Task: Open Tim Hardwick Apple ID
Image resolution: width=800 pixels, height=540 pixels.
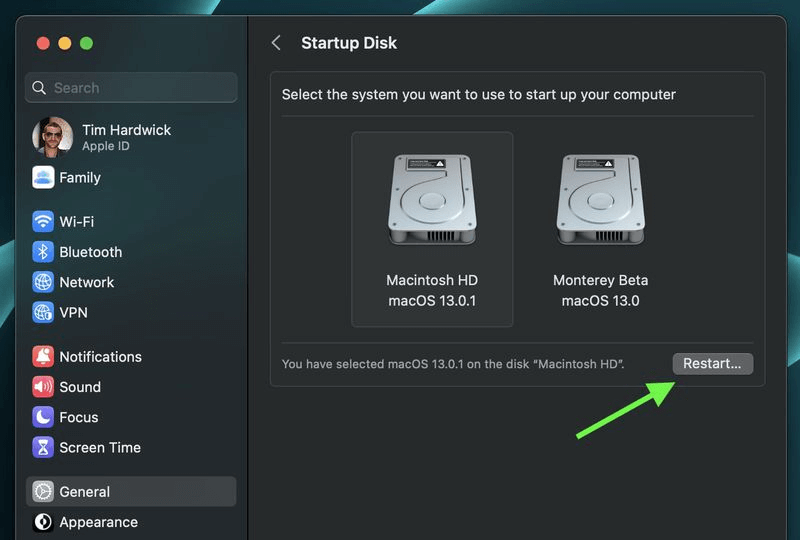Action: click(131, 137)
